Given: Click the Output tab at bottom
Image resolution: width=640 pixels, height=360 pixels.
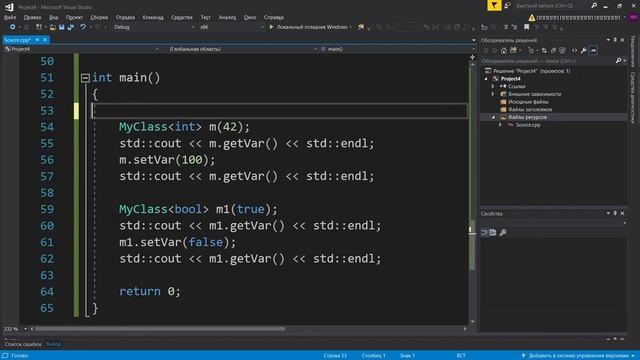Looking at the screenshot, I should [53, 344].
